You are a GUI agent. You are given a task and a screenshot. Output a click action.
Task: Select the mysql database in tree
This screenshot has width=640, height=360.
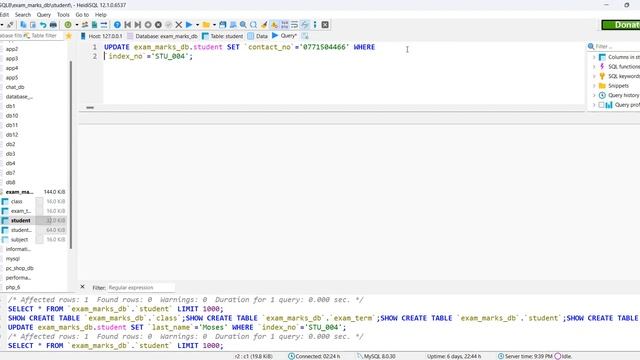pos(13,259)
